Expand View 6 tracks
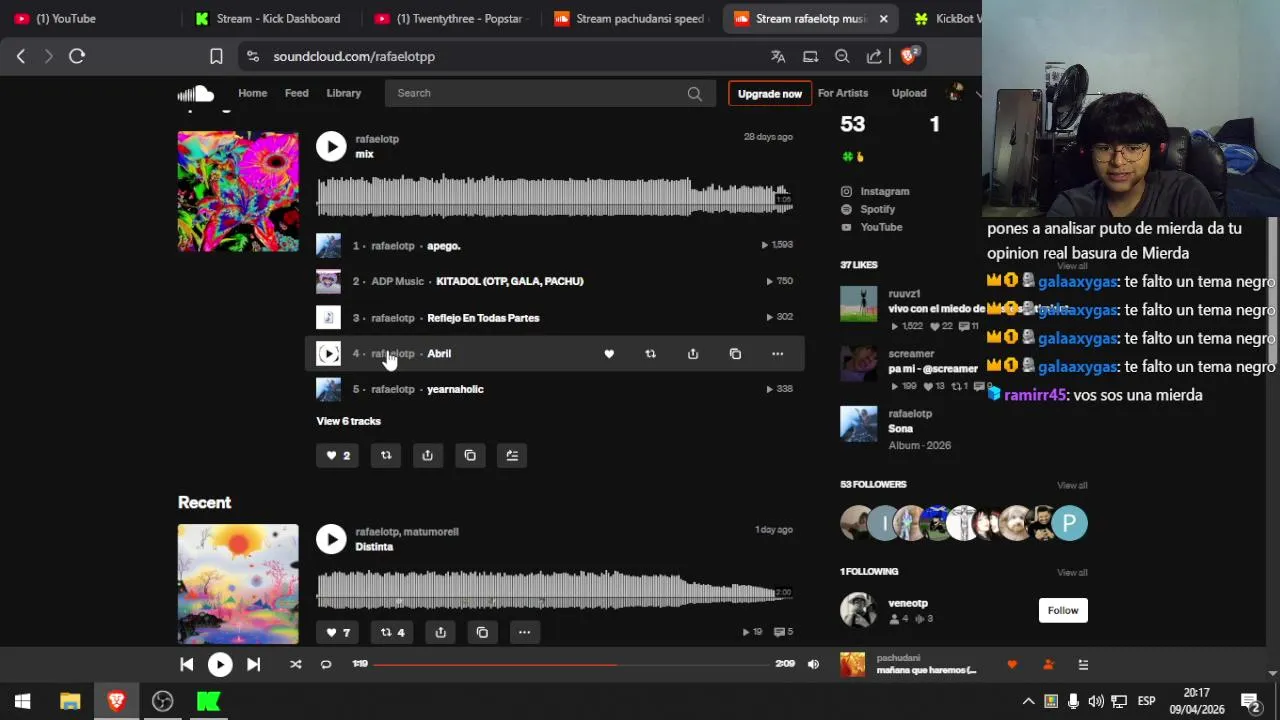The image size is (1280, 720). (348, 421)
